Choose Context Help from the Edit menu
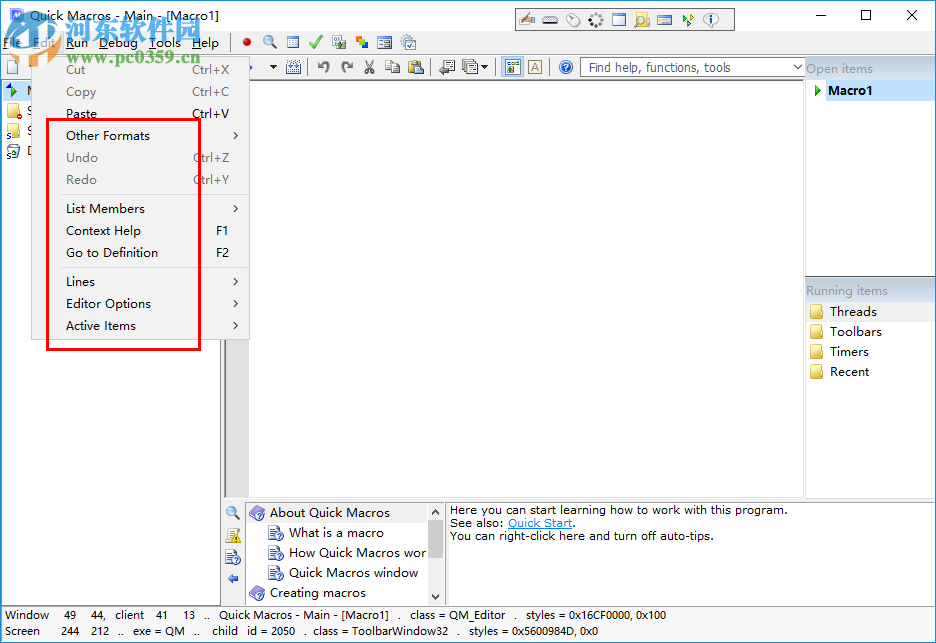Viewport: 936px width, 643px height. point(140,230)
